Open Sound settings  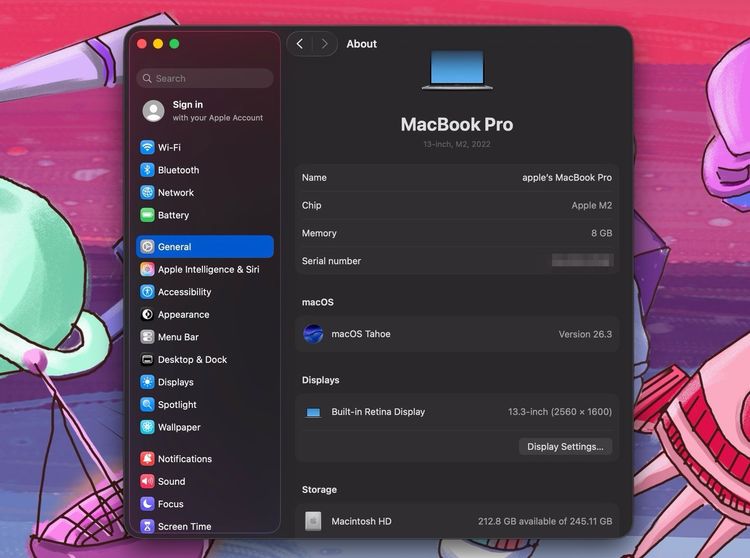[x=205, y=481]
